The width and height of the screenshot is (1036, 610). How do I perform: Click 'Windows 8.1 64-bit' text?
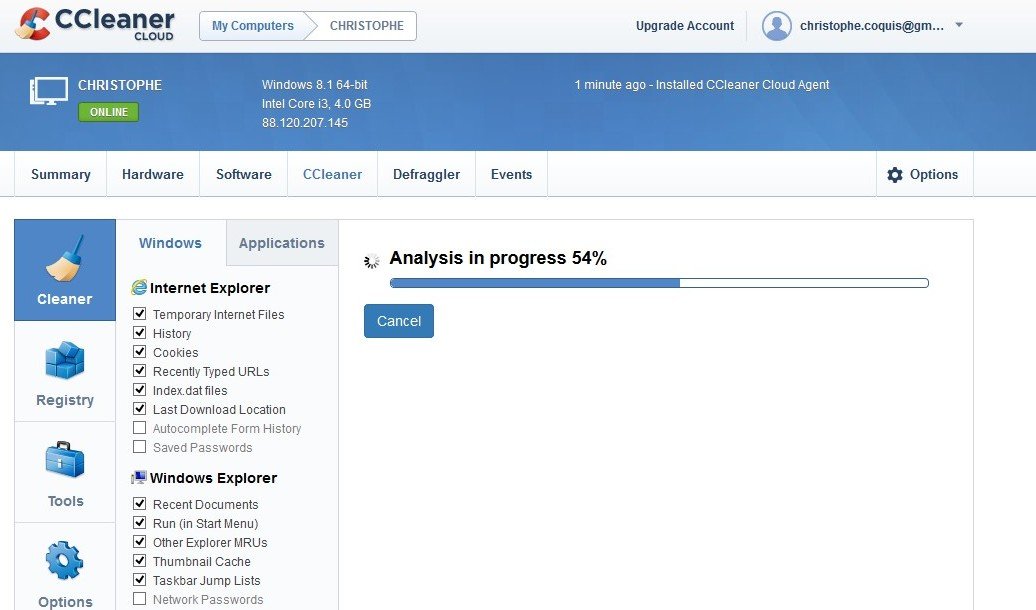click(314, 85)
